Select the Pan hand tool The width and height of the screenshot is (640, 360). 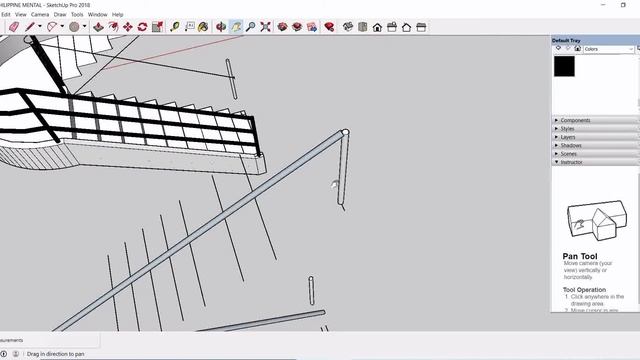click(x=236, y=27)
